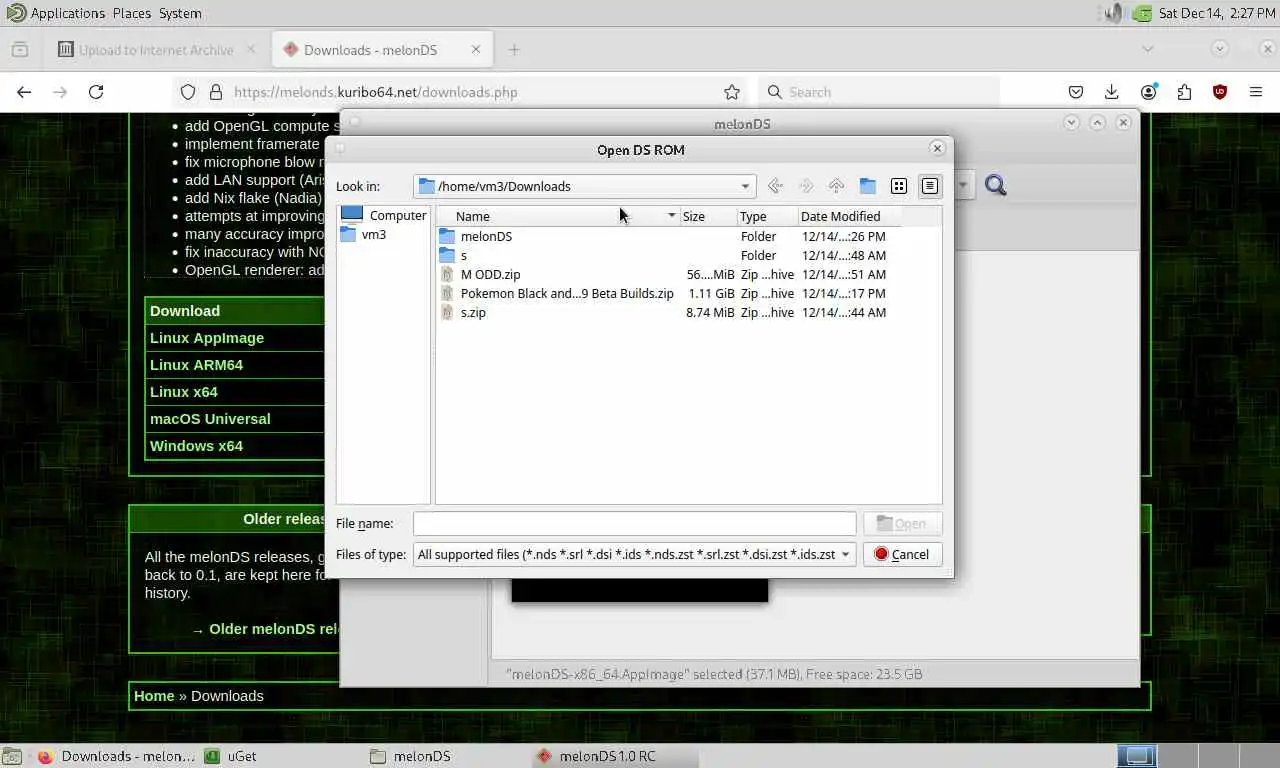Click the Linux x64 download link
The image size is (1280, 768).
tap(184, 392)
